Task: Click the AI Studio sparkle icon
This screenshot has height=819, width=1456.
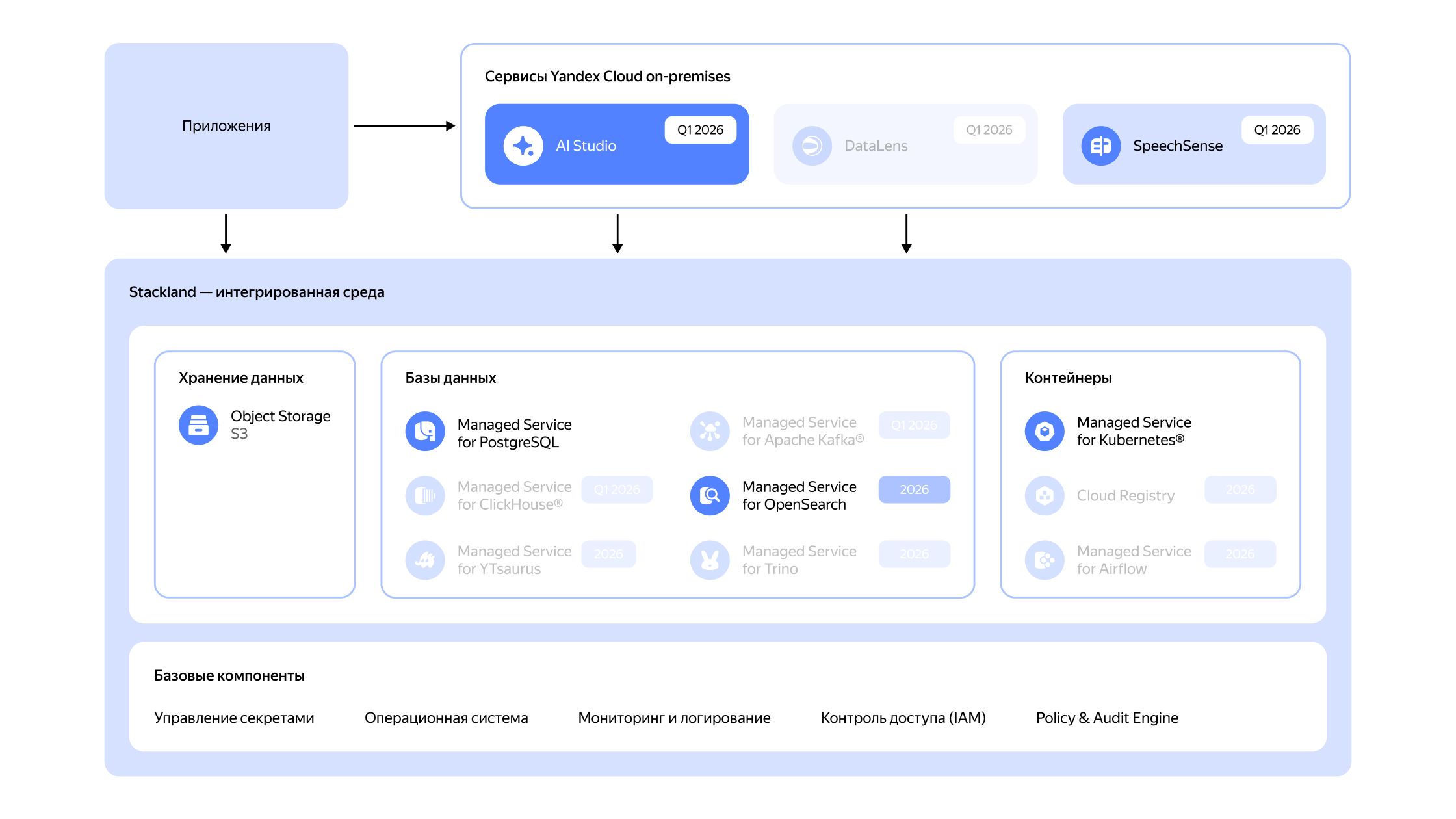Action: pos(523,146)
